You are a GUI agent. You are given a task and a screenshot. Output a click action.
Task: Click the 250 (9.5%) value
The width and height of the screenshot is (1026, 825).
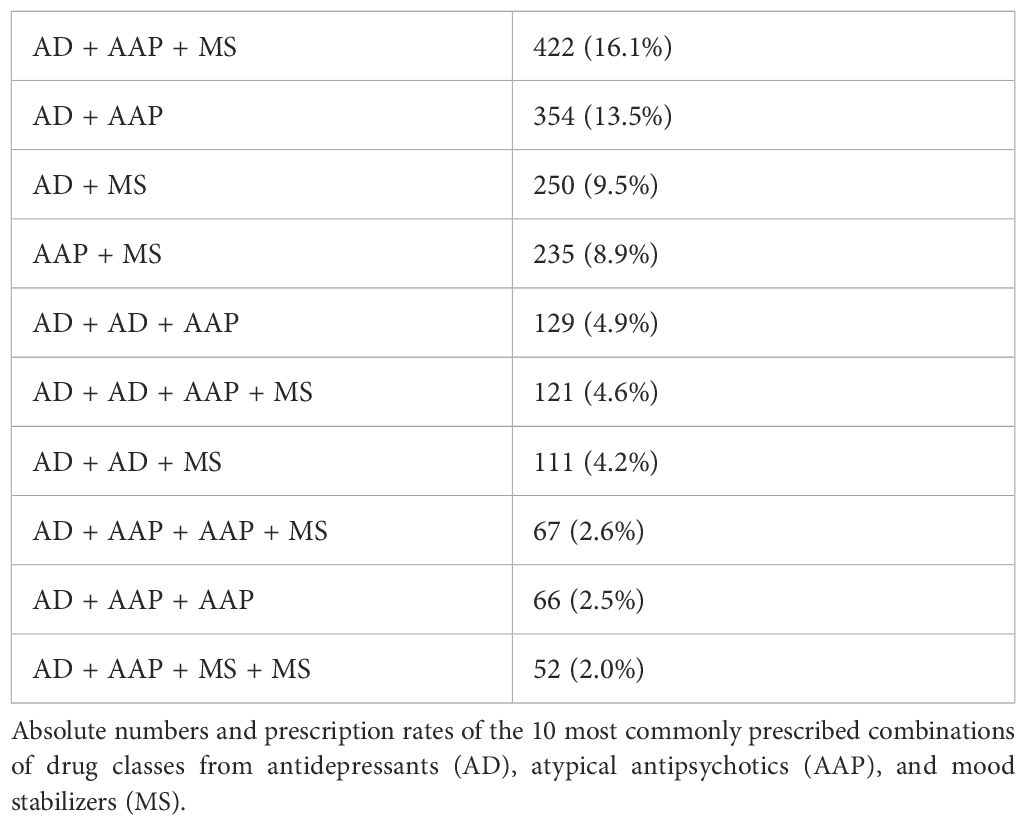click(595, 185)
